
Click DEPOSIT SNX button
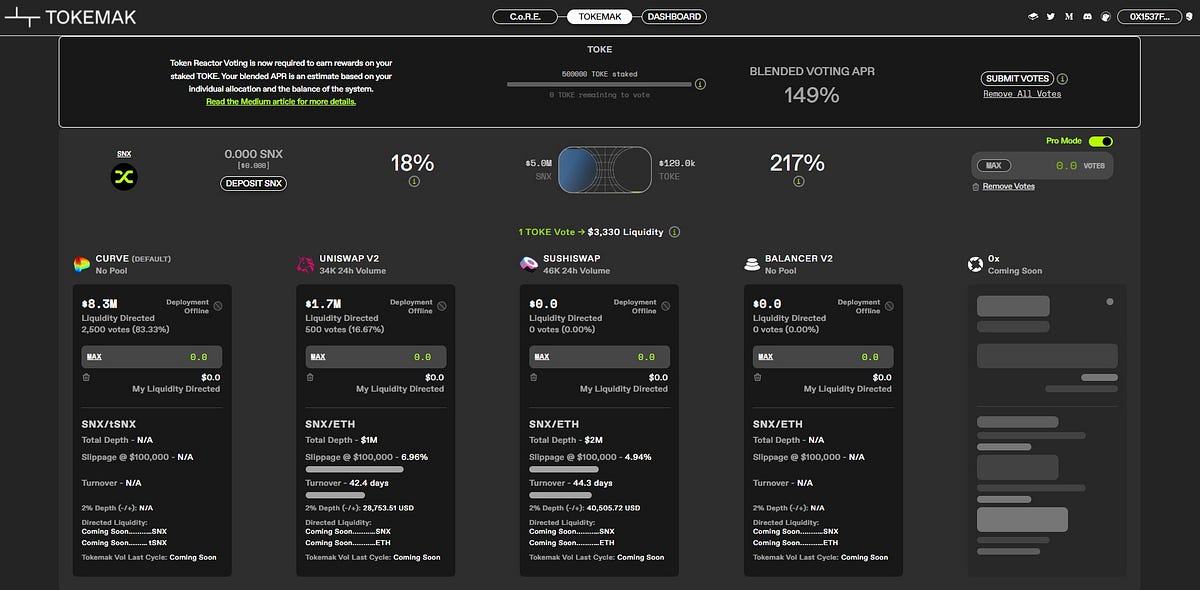(254, 183)
